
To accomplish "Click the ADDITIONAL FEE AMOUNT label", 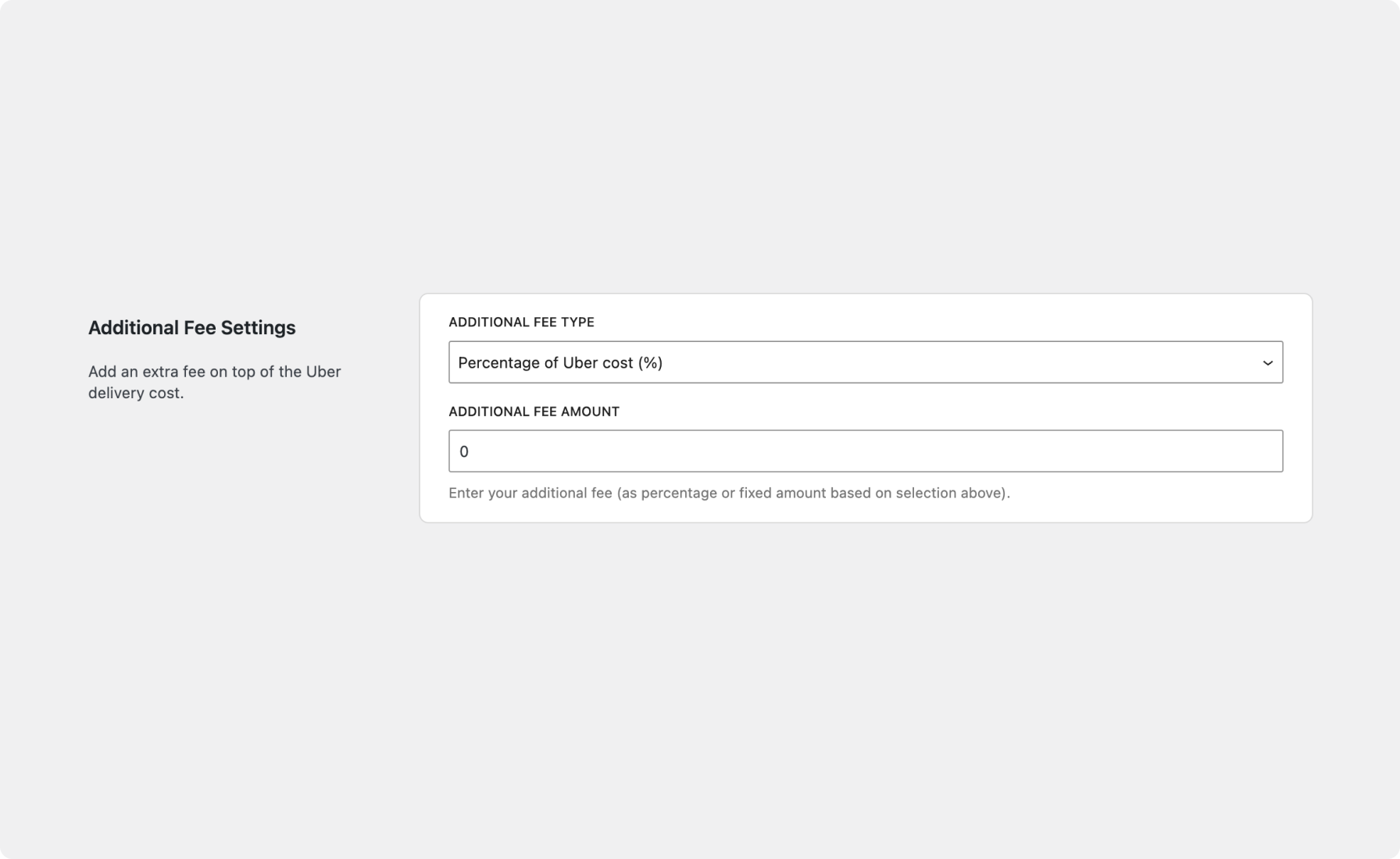I will 534,412.
